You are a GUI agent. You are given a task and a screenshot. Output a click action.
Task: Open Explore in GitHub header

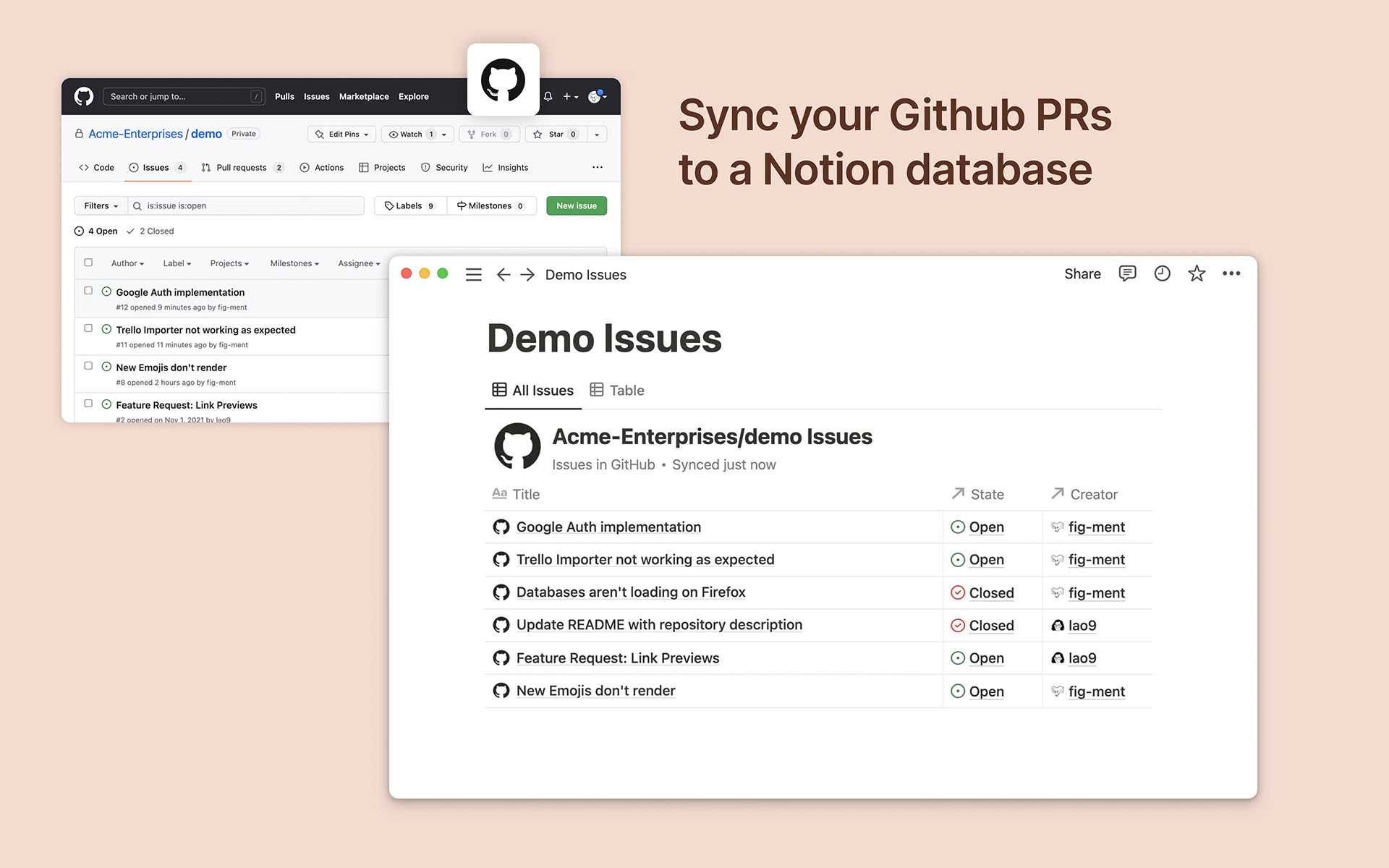pos(414,96)
